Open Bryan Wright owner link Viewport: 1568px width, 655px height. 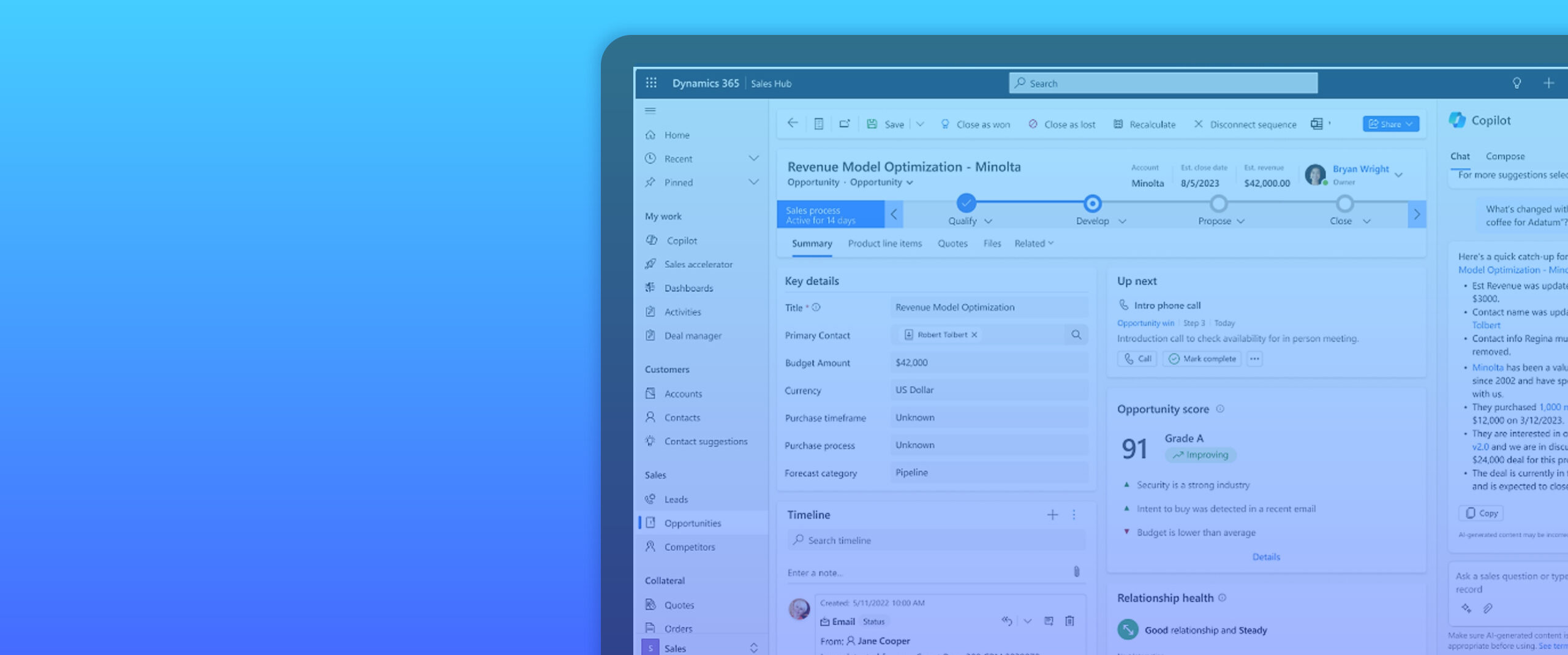1360,169
